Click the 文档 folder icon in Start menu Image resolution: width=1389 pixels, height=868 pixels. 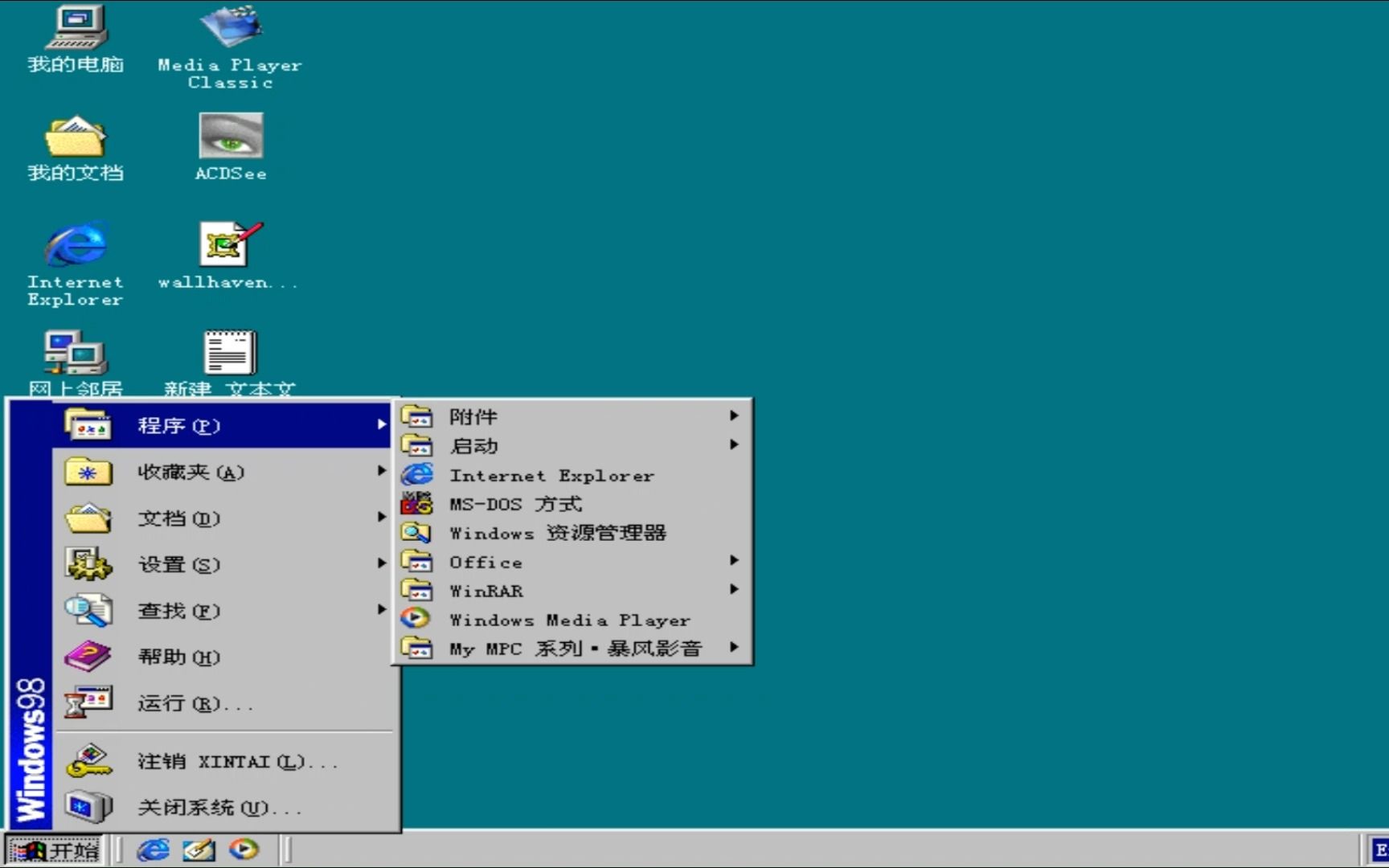(88, 518)
